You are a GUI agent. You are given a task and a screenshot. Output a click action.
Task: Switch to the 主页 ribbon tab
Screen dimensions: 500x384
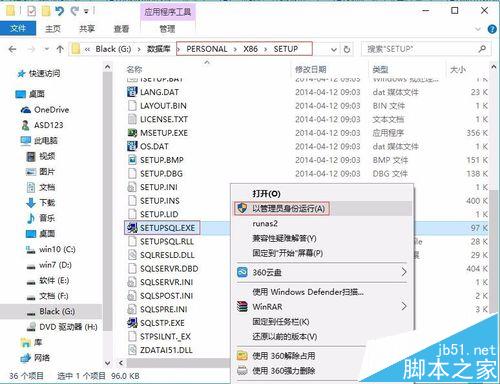pyautogui.click(x=53, y=29)
